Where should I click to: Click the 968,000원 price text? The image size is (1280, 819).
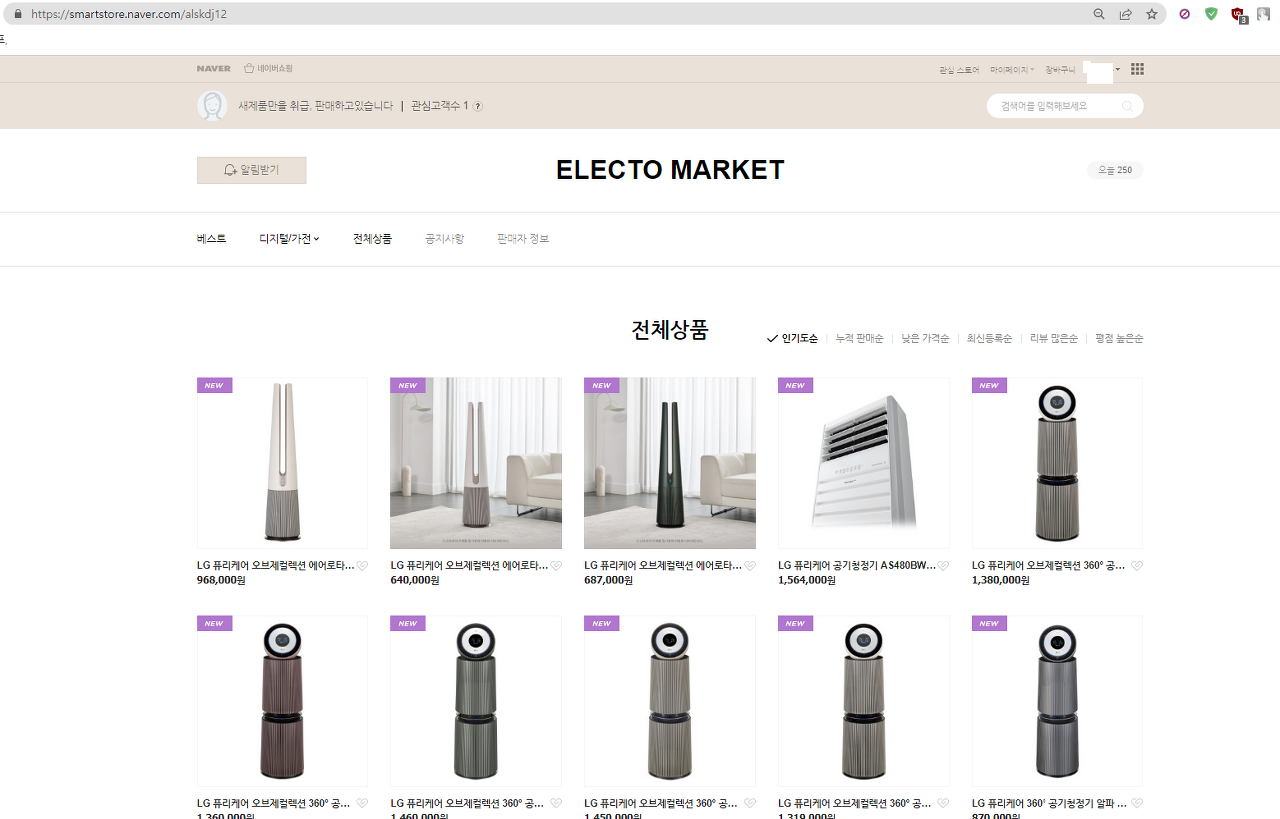(221, 580)
